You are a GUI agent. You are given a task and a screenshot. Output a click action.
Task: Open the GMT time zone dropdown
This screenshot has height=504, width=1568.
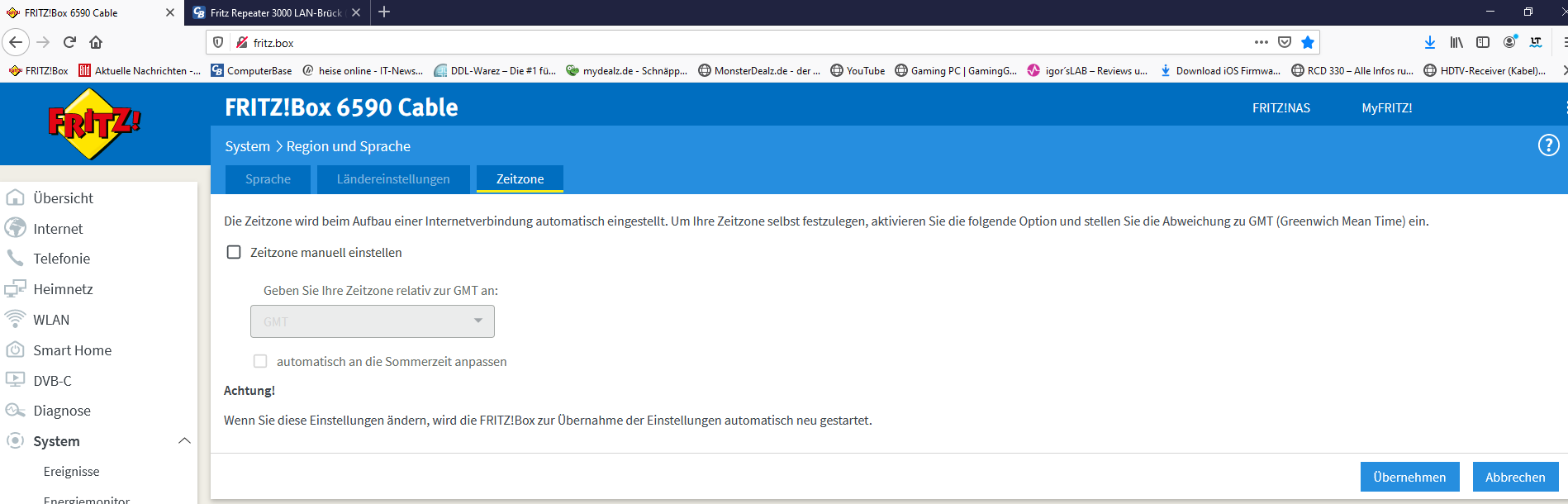point(373,321)
